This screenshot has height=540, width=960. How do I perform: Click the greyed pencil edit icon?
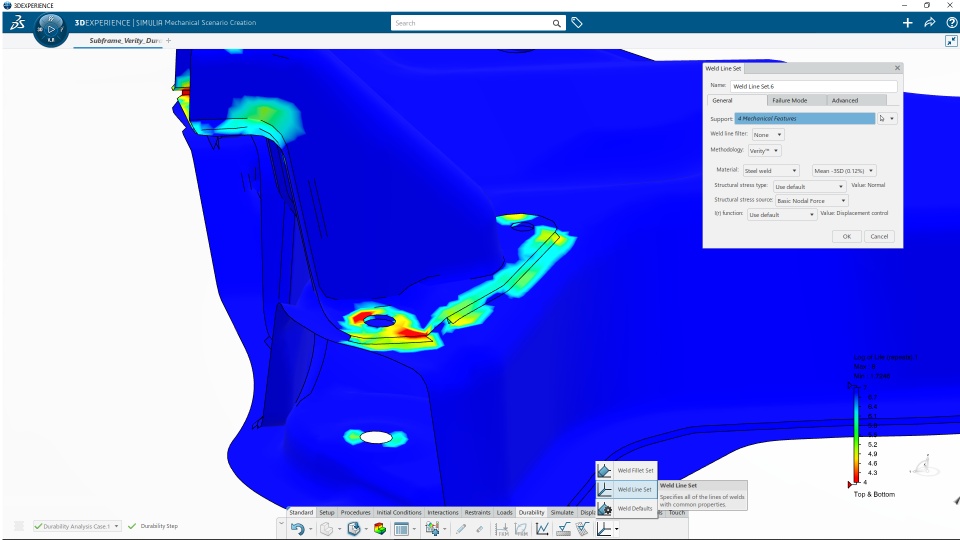click(461, 529)
